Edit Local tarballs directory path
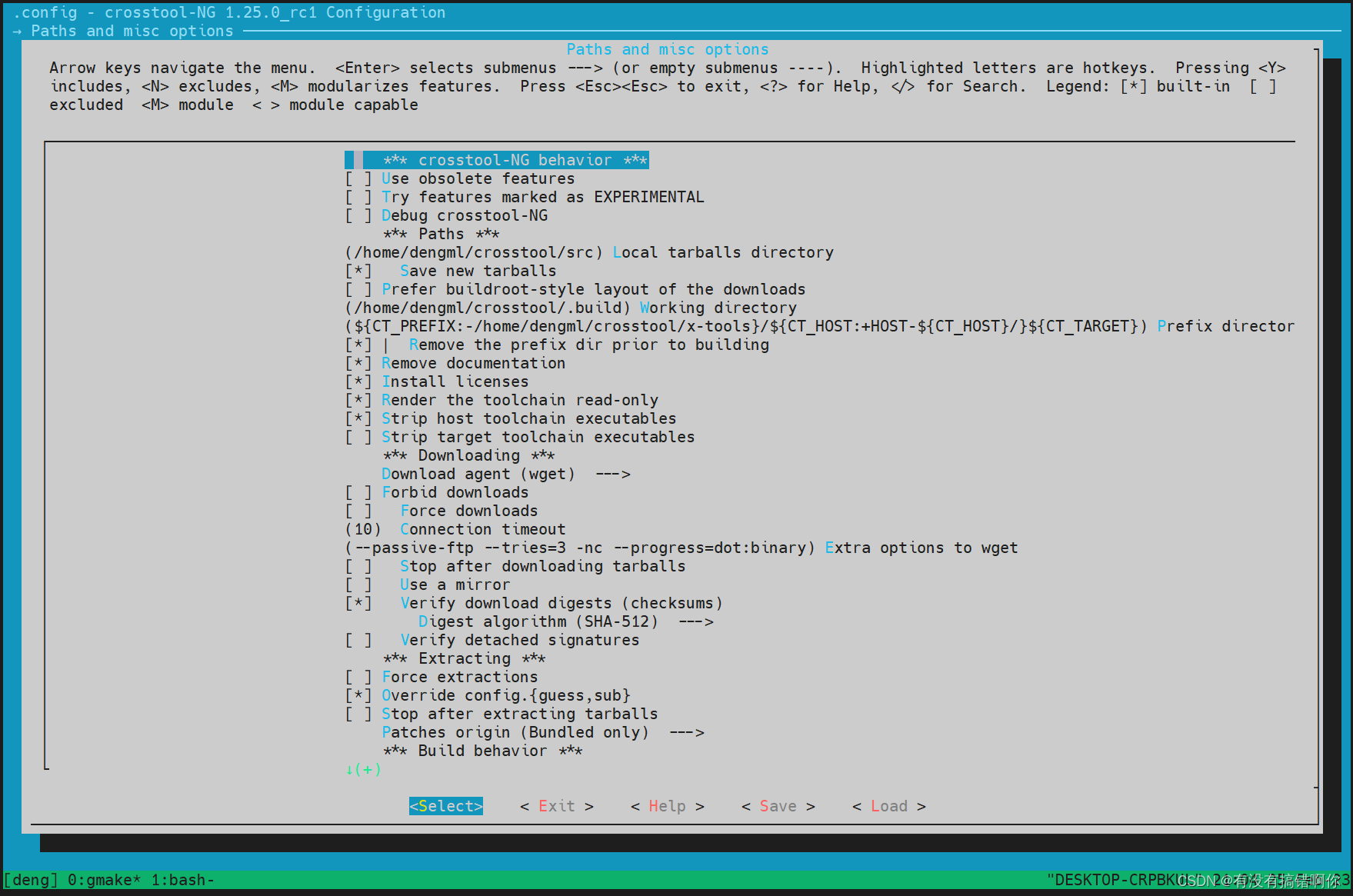The image size is (1353, 896). (x=589, y=252)
